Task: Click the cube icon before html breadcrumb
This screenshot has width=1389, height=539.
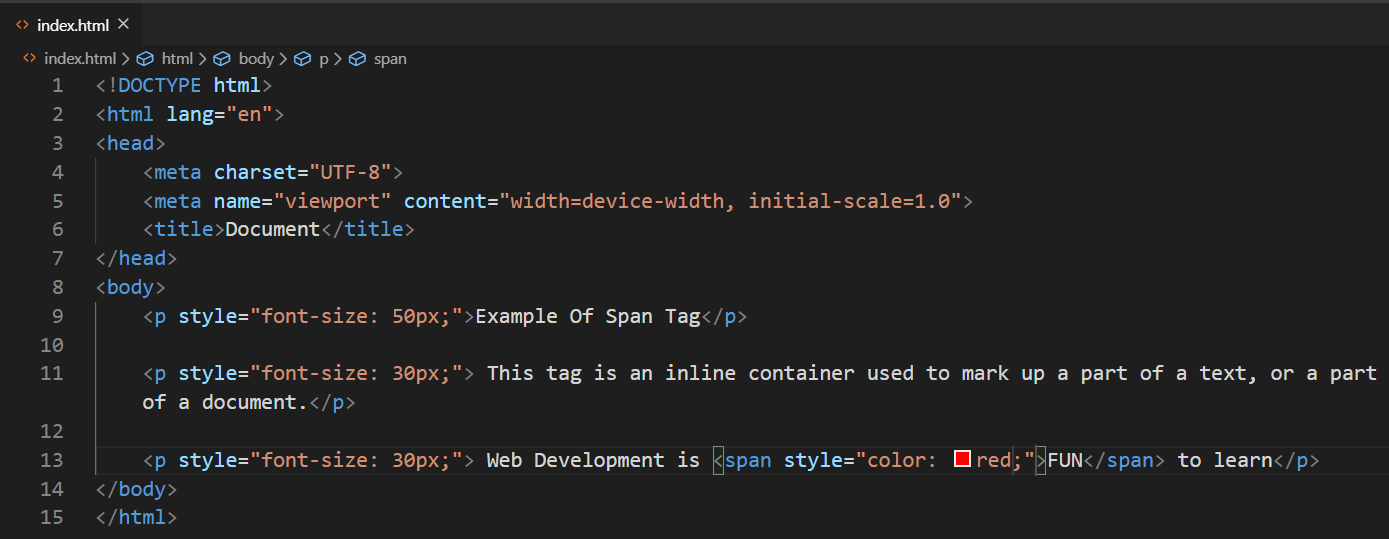Action: coord(145,59)
